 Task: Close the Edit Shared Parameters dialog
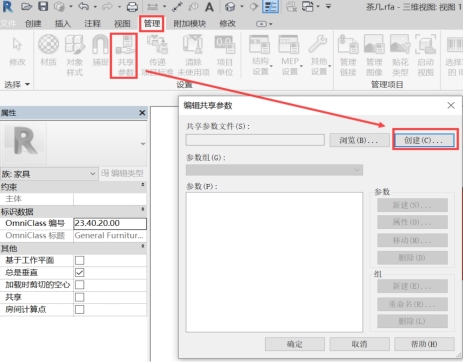coord(451,105)
